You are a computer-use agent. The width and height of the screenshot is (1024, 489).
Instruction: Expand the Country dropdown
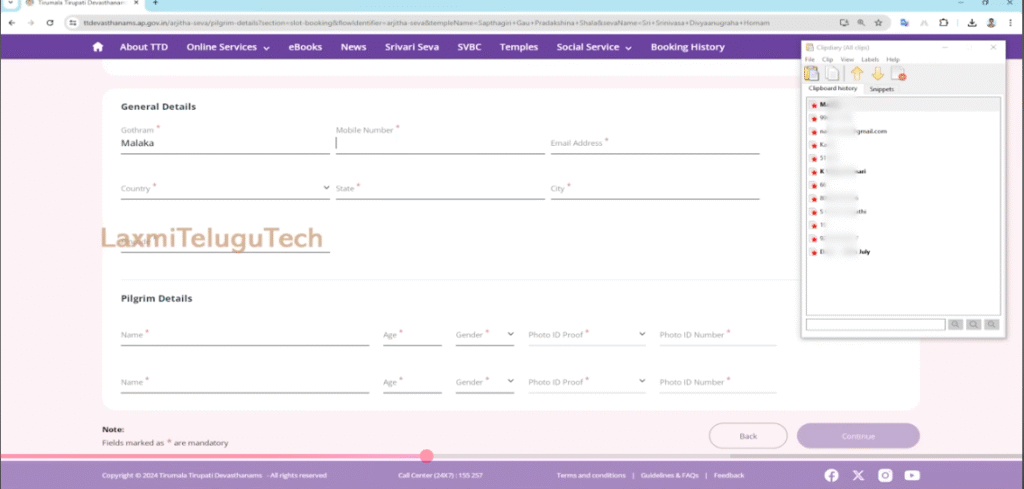point(225,188)
